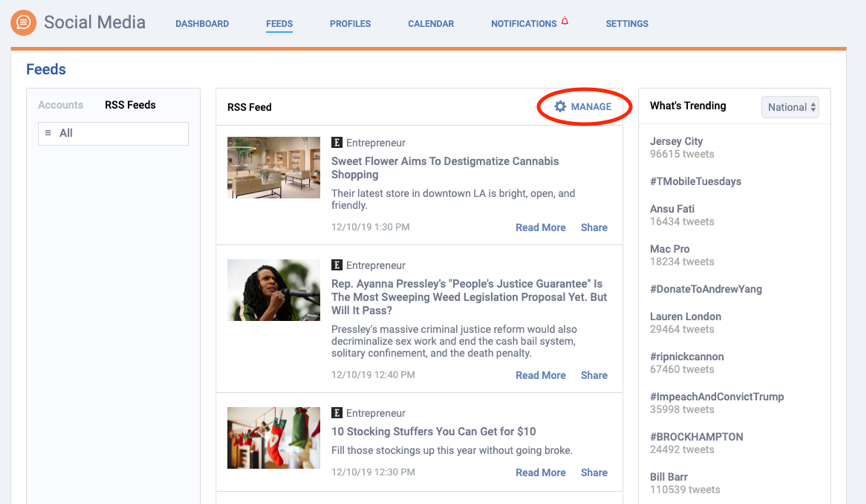
Task: Click Entrepreneur logo on Stocking Stuffers article
Action: tap(336, 413)
